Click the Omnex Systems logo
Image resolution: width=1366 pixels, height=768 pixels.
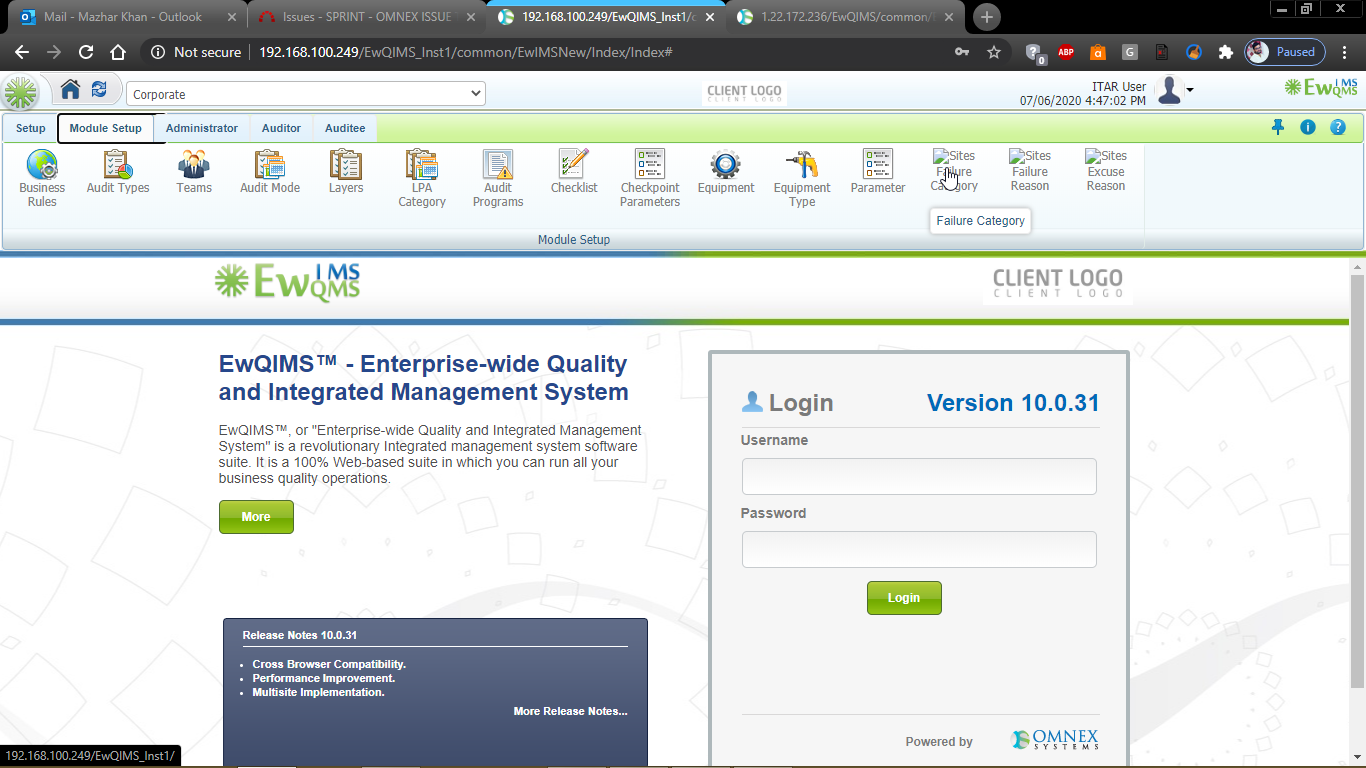click(x=1055, y=740)
